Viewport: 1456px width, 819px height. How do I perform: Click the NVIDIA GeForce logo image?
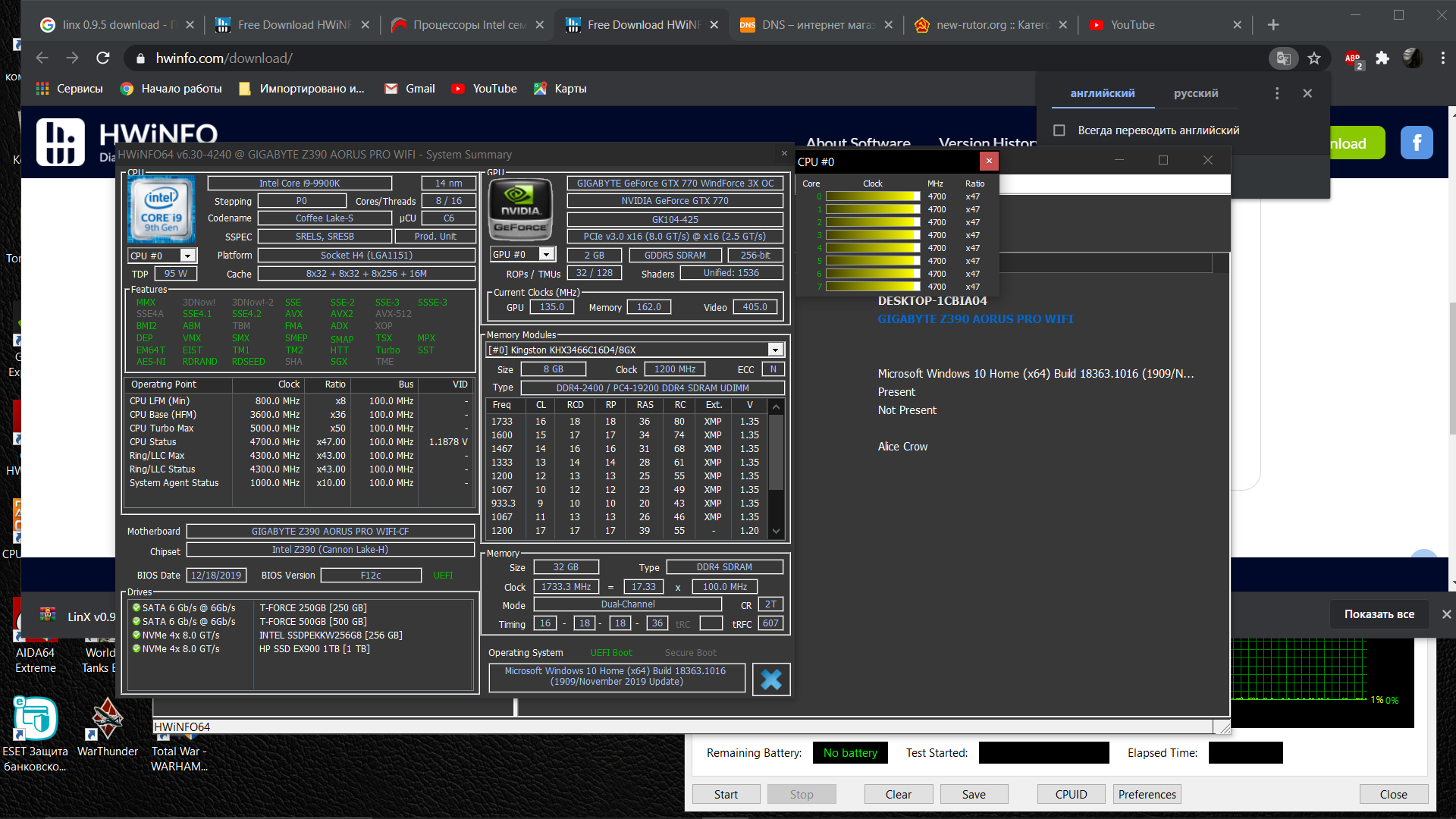(520, 210)
